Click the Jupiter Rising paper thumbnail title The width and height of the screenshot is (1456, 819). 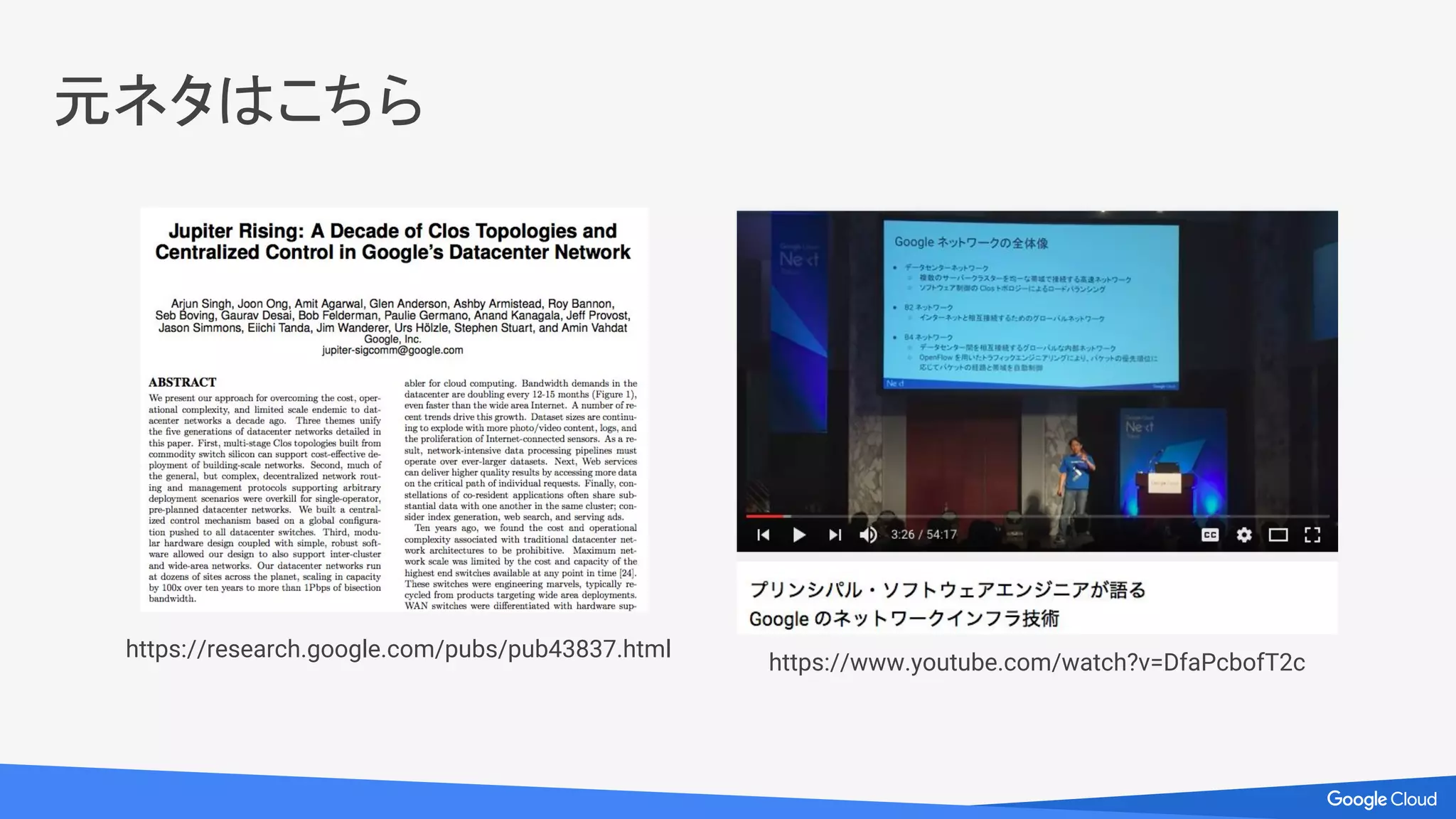(393, 242)
